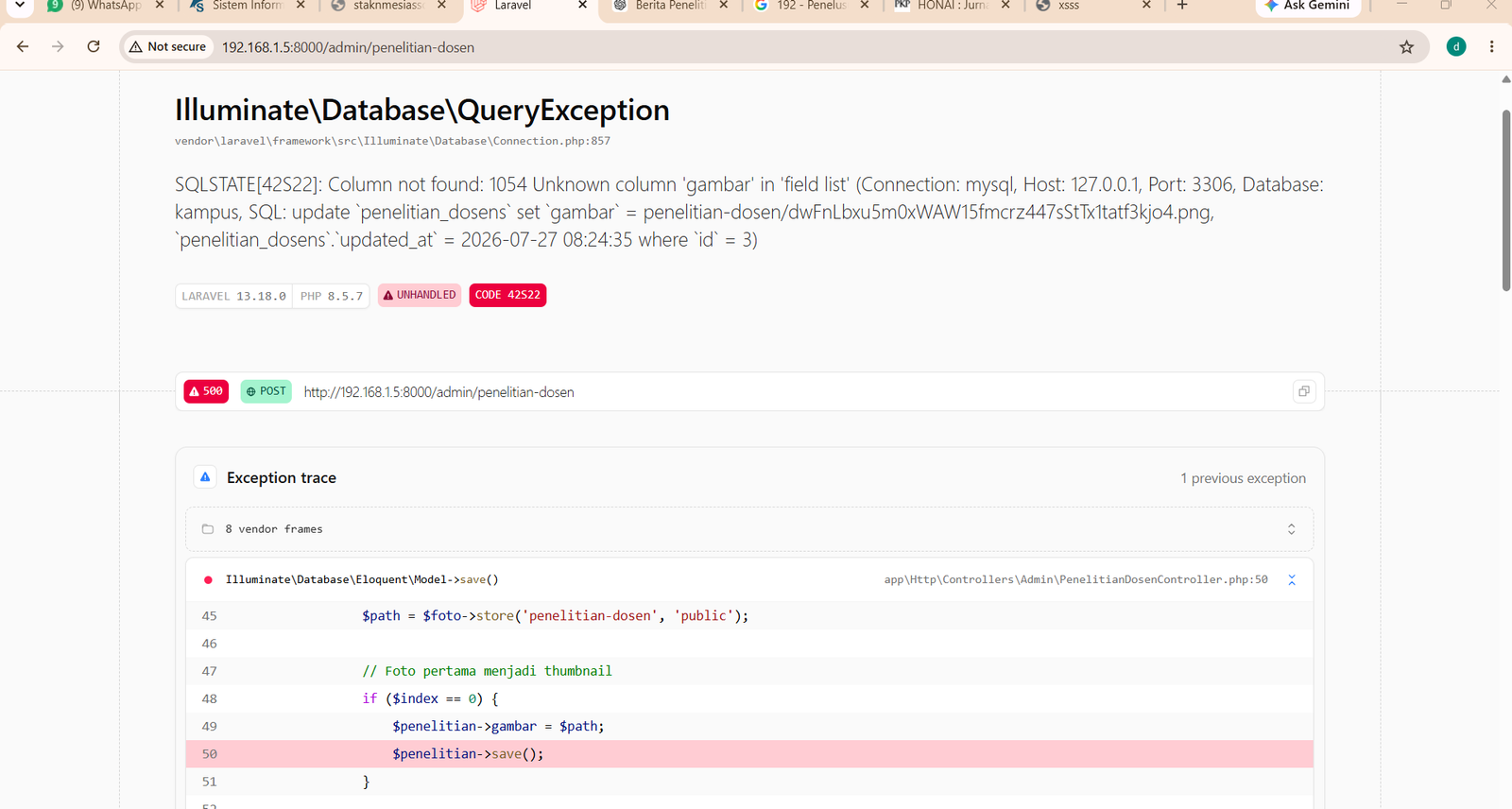Image resolution: width=1512 pixels, height=809 pixels.
Task: Click the $penelitian->gambar = $path line
Action: pos(749,726)
